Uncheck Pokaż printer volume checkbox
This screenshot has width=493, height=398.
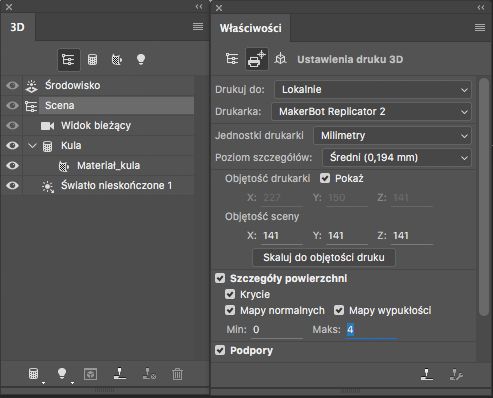point(325,178)
